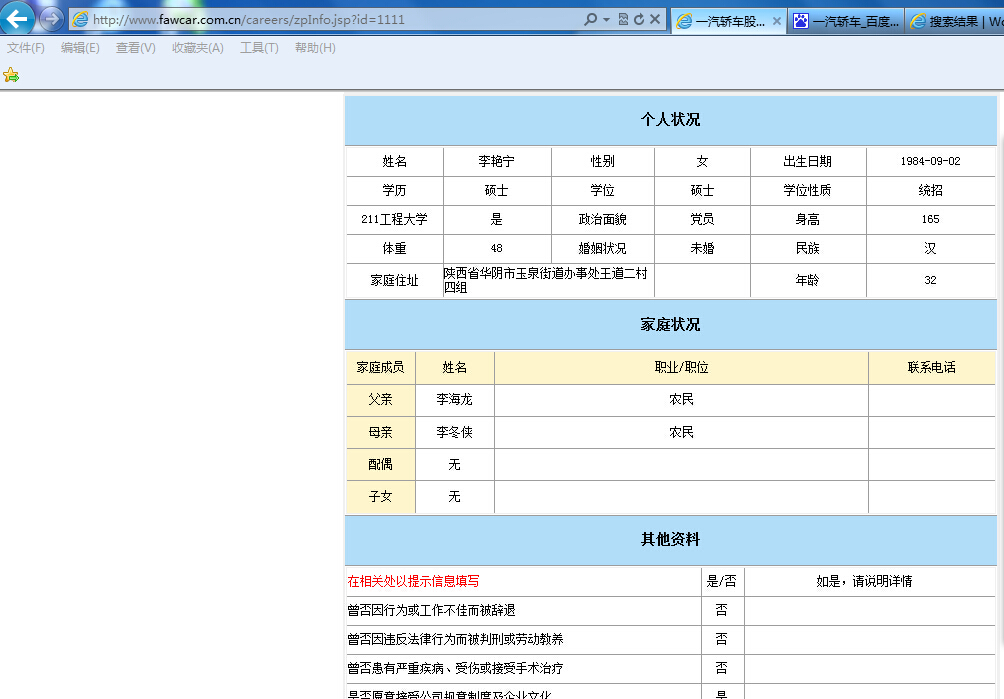Click the 联系电话 column header

tap(932, 367)
